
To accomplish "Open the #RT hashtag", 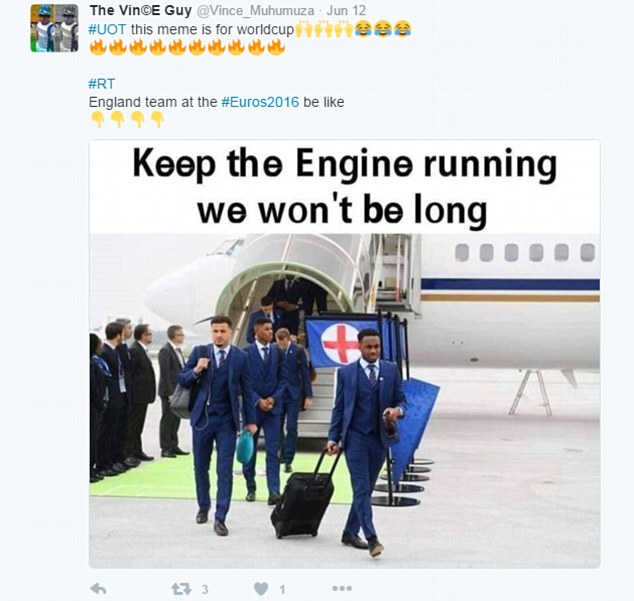I will coord(102,84).
